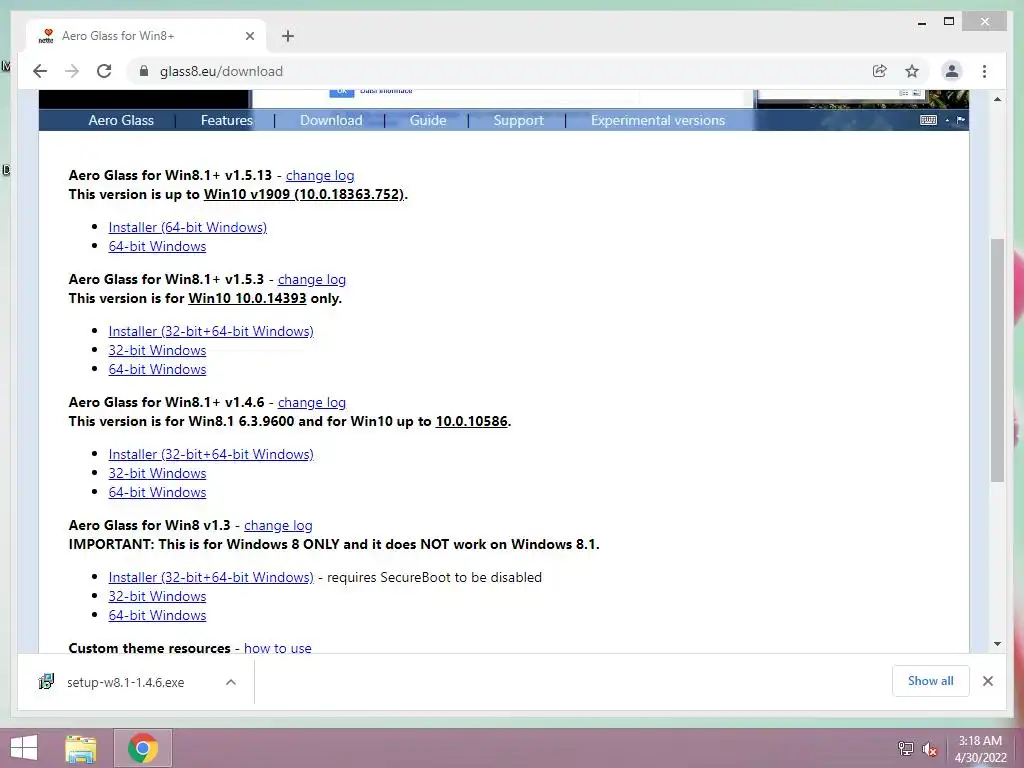The width and height of the screenshot is (1024, 768).
Task: Close the Aero Glass for Win8+ tab
Action: coord(249,36)
